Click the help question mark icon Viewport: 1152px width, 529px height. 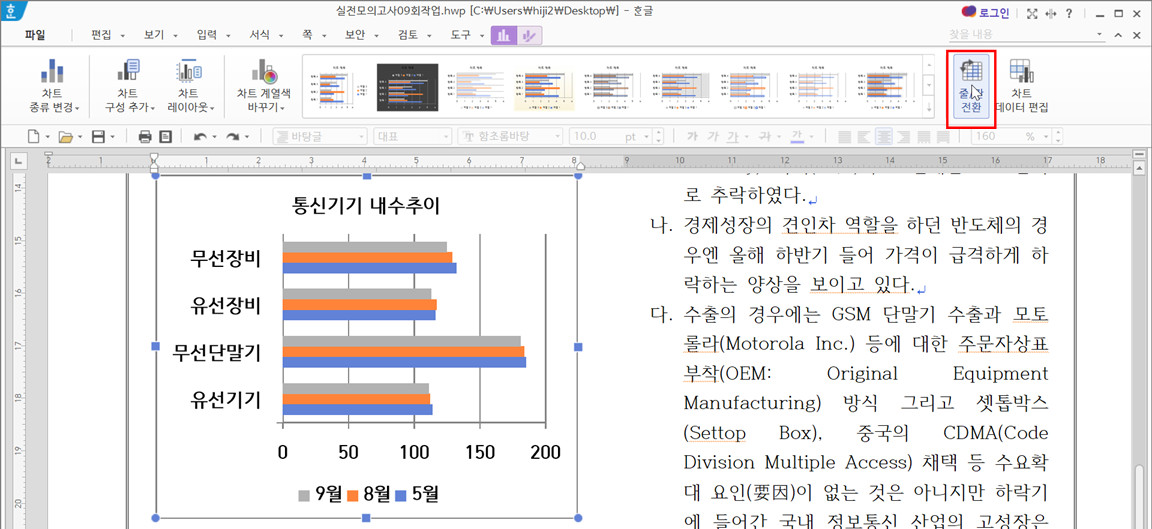point(1068,13)
